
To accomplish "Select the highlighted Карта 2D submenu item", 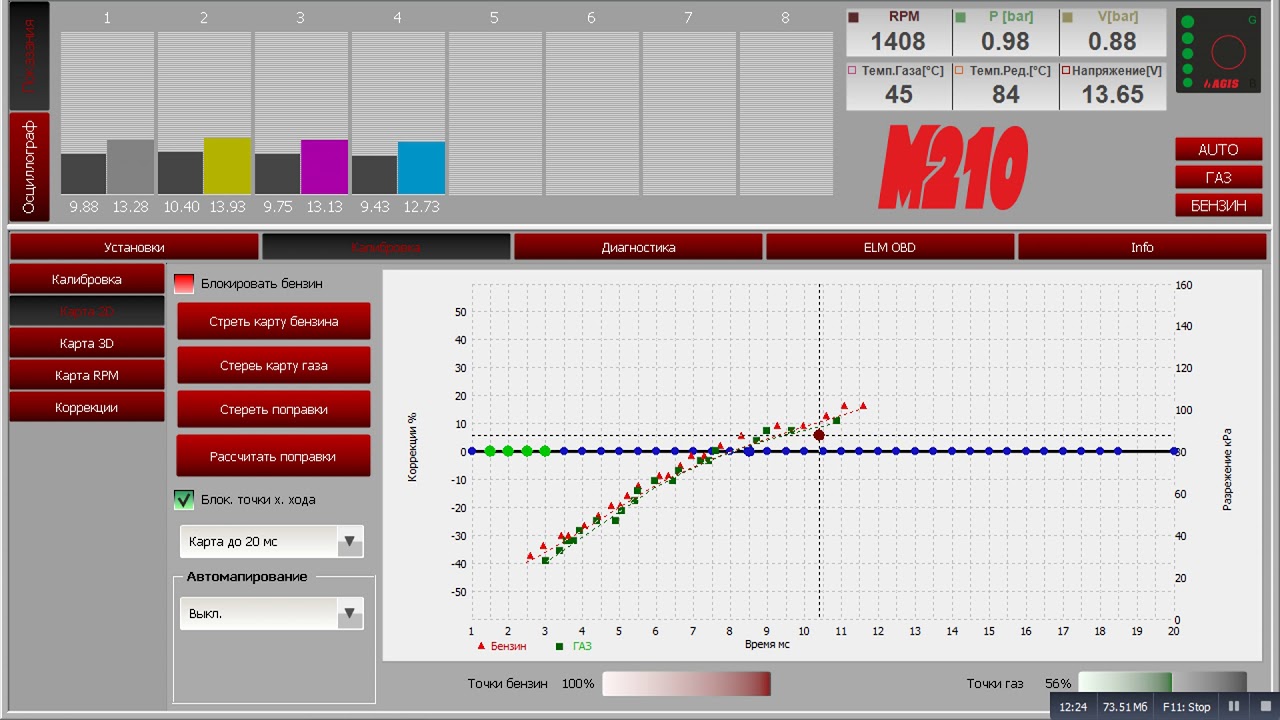I will (87, 311).
